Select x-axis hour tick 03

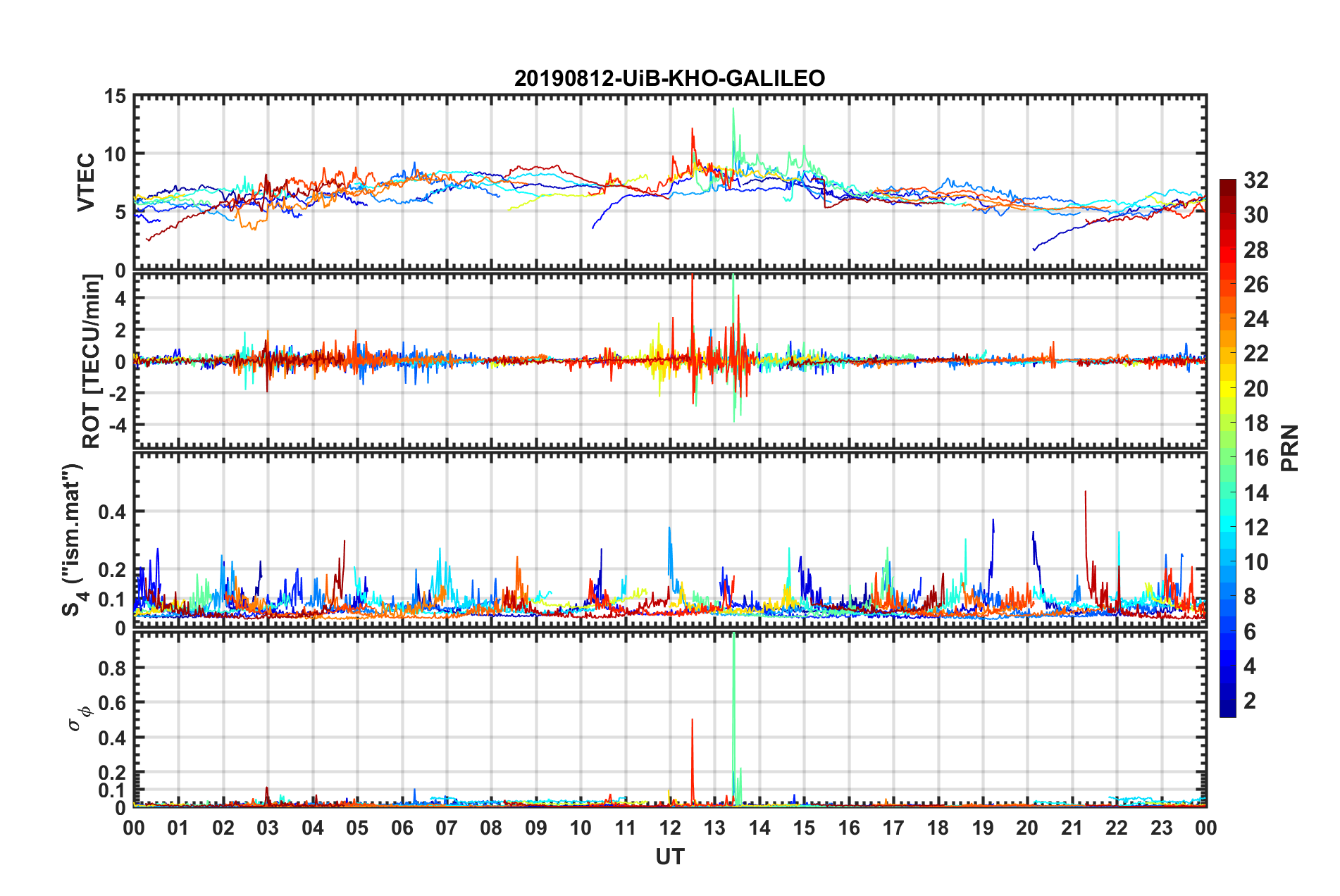pos(268,828)
